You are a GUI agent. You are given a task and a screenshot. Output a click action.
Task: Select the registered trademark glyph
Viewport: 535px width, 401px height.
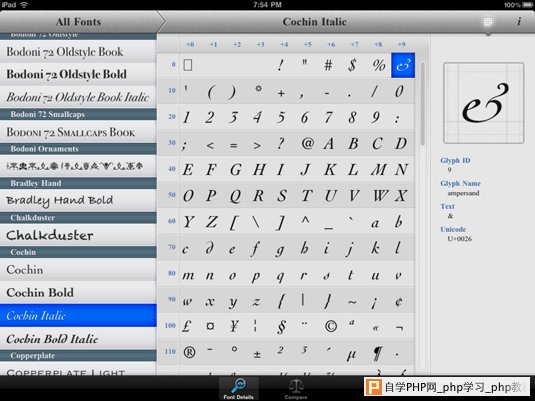tap(189, 352)
